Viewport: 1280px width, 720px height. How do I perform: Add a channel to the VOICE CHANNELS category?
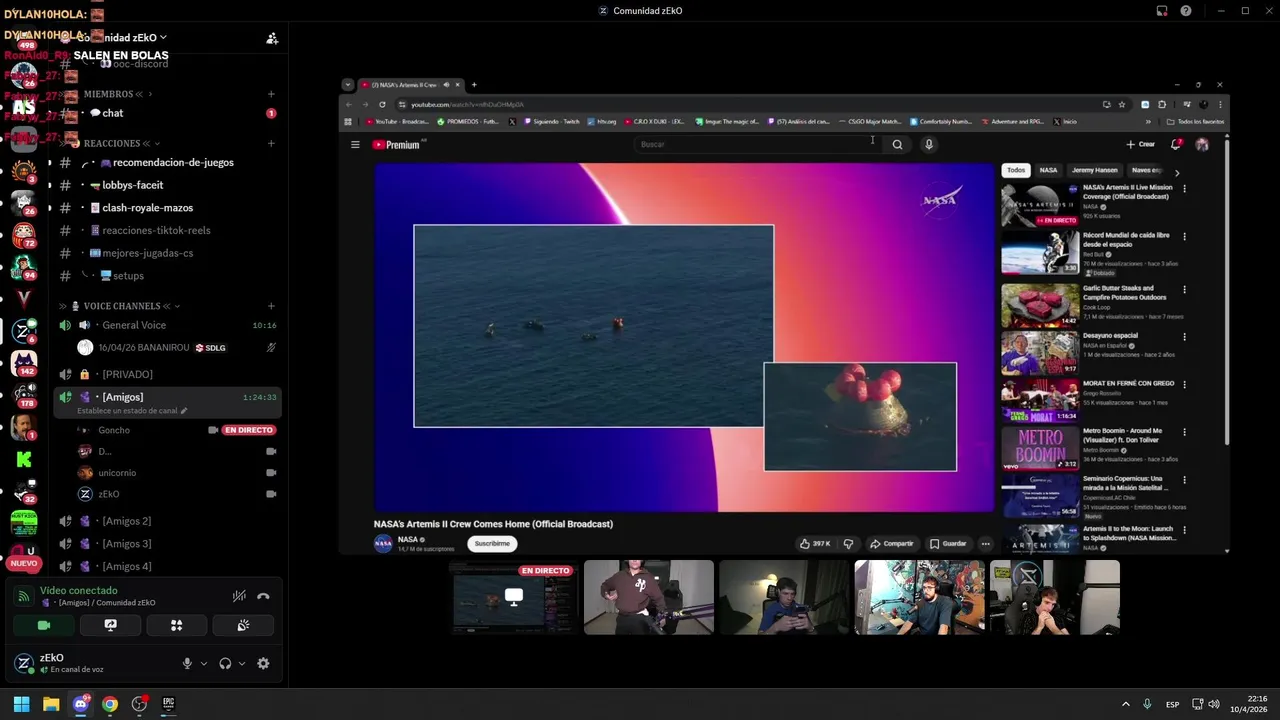point(271,306)
